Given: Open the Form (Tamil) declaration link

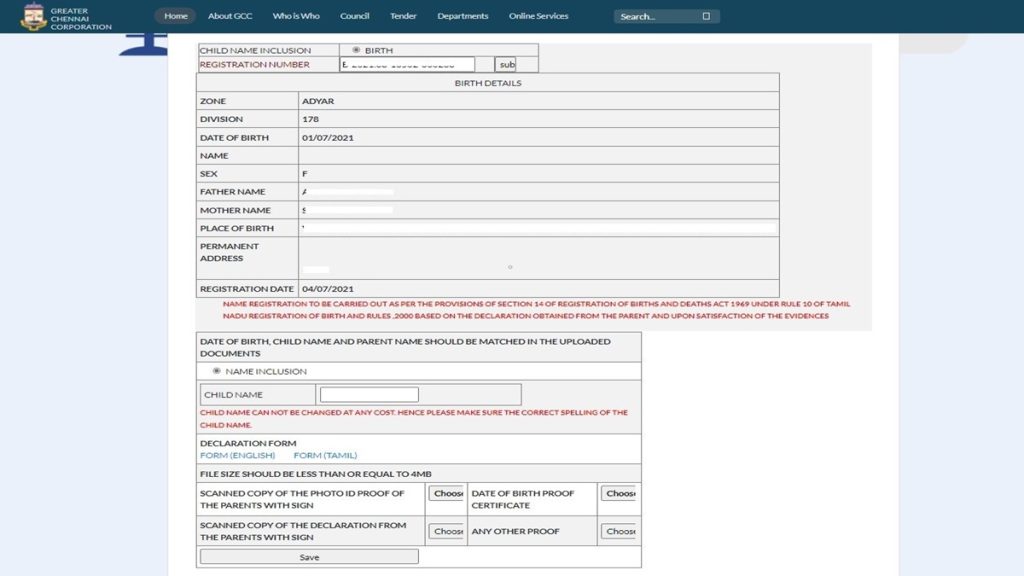Looking at the screenshot, I should (325, 455).
